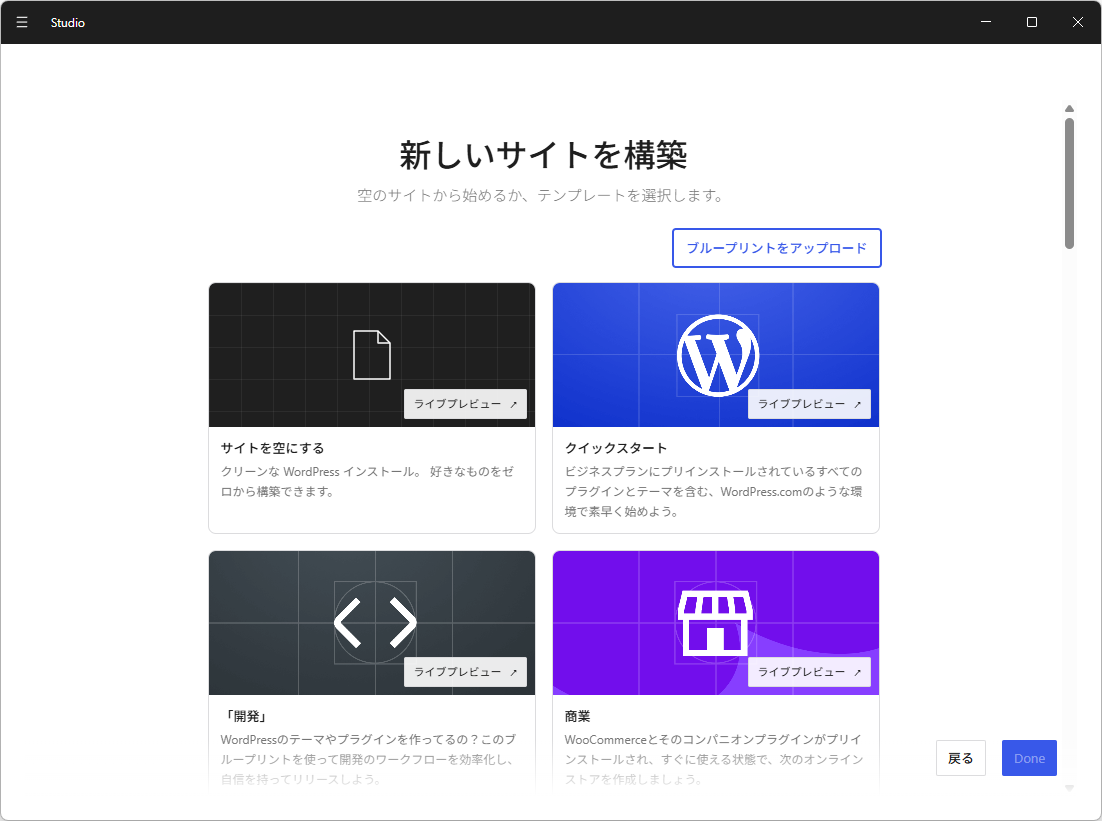Click the vertical scrollbar thumb
1102x821 pixels.
coord(1069,183)
